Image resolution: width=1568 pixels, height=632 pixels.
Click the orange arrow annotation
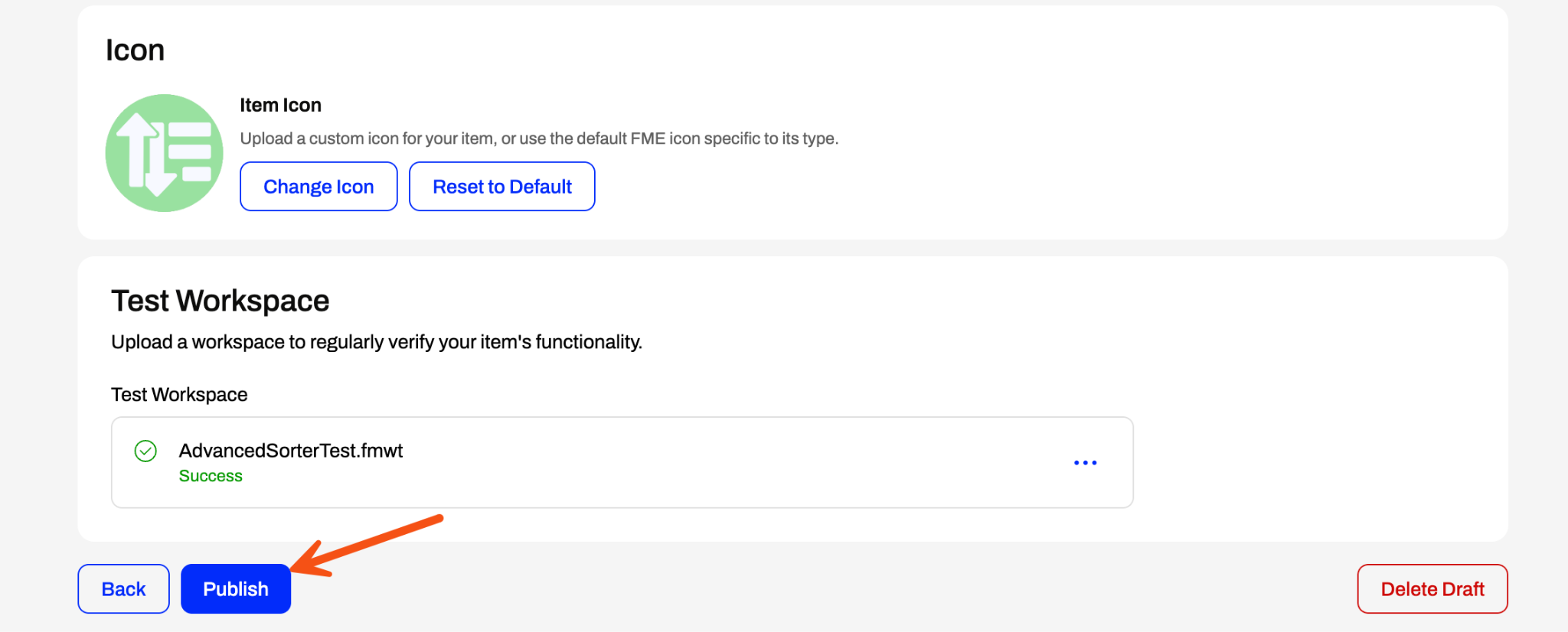coord(366,546)
